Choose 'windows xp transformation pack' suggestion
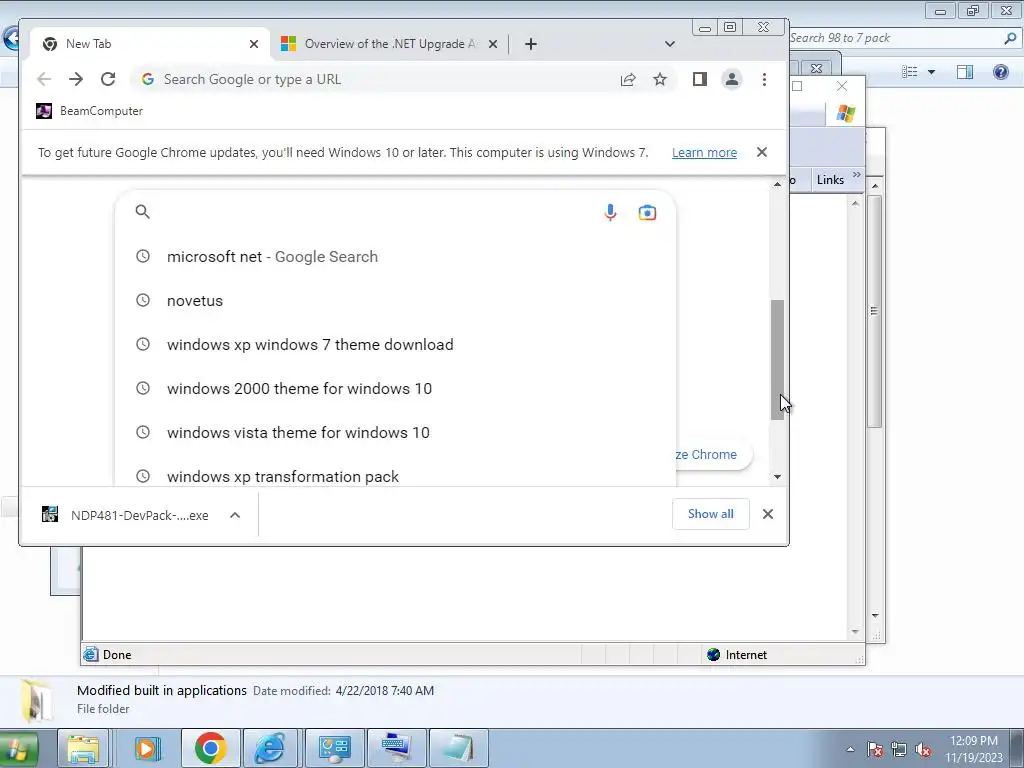1024x768 pixels. pyautogui.click(x=395, y=475)
